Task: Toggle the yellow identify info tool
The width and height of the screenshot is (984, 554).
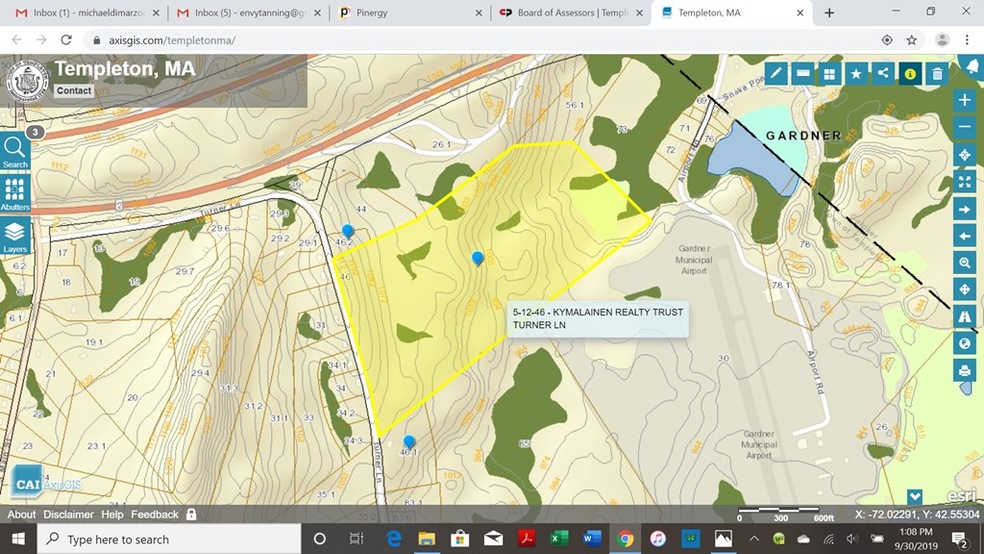Action: point(910,73)
